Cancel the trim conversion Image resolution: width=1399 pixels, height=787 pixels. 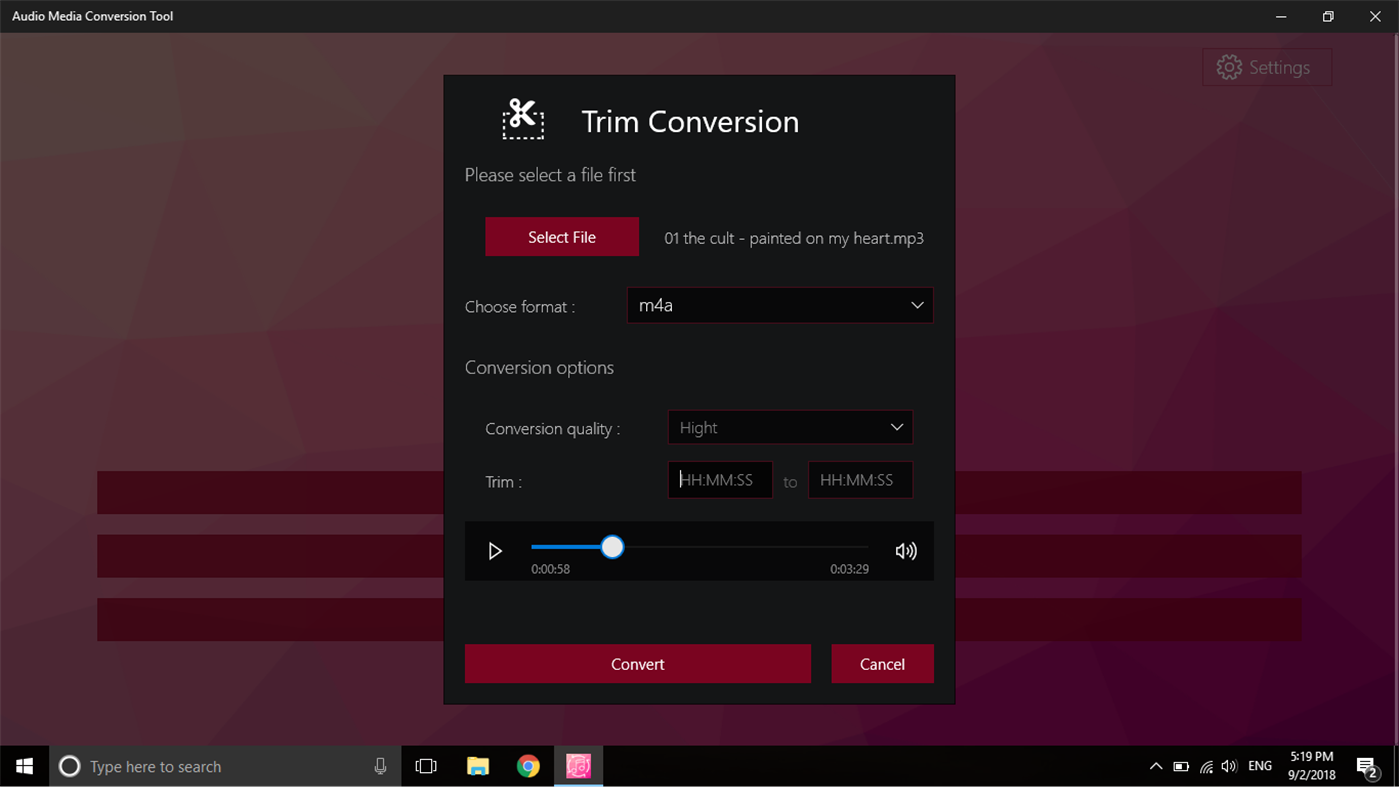click(x=881, y=663)
